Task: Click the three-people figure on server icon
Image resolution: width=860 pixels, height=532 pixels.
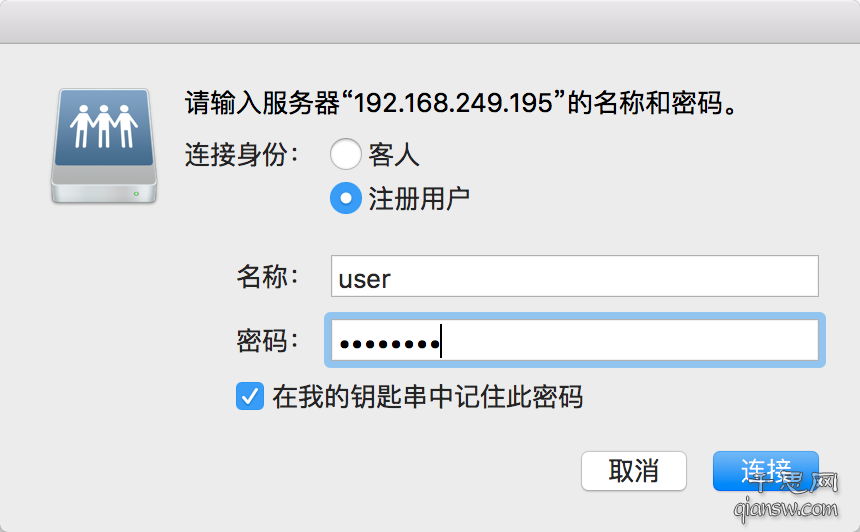Action: (x=104, y=127)
